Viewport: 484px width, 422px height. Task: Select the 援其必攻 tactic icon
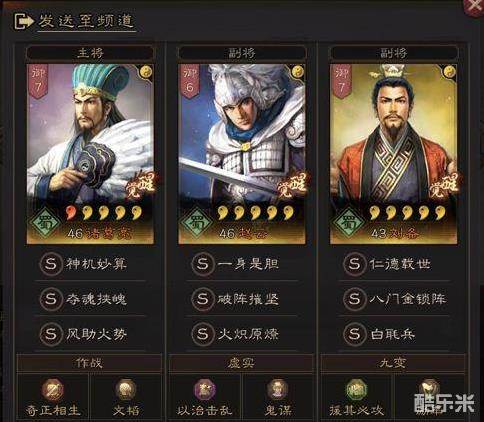pos(356,389)
